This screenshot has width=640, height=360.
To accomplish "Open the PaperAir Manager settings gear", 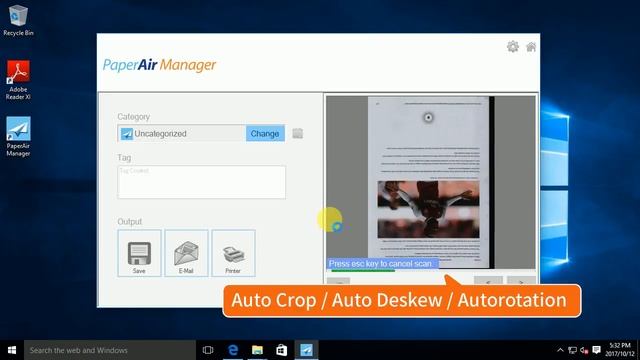I will (x=513, y=47).
